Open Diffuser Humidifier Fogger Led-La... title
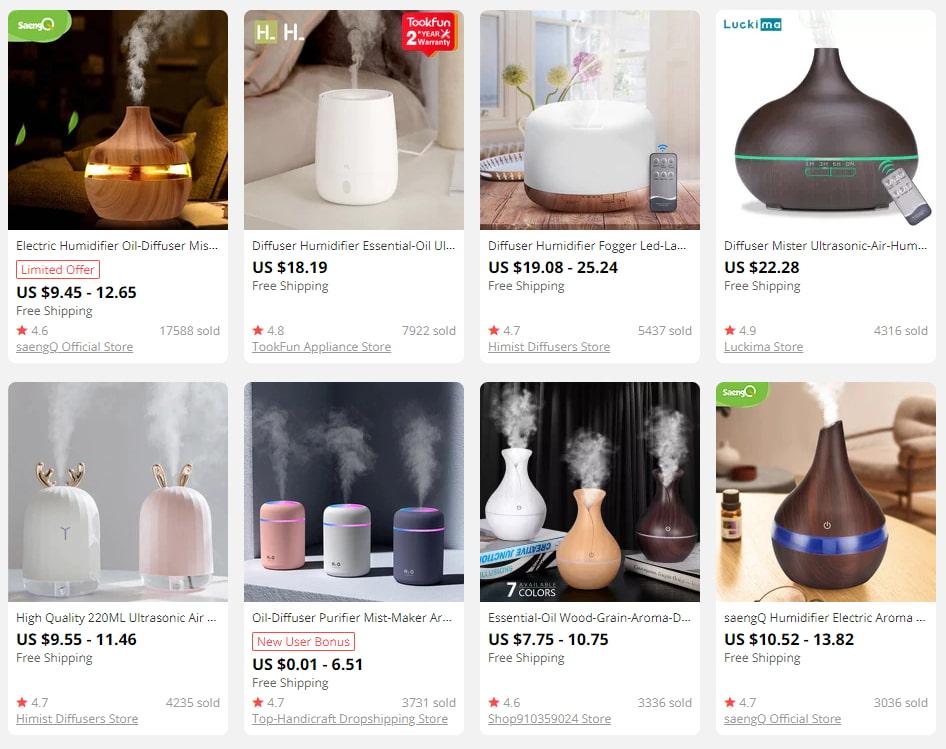The width and height of the screenshot is (946, 749). click(x=587, y=246)
